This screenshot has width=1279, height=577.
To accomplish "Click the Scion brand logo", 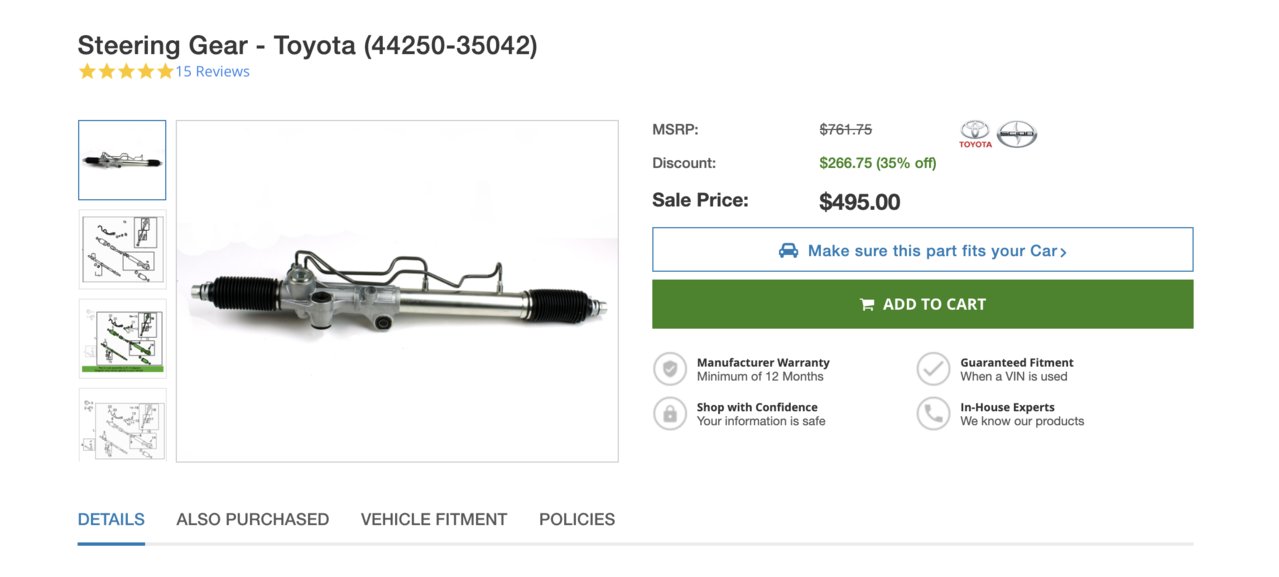I will (x=1017, y=133).
